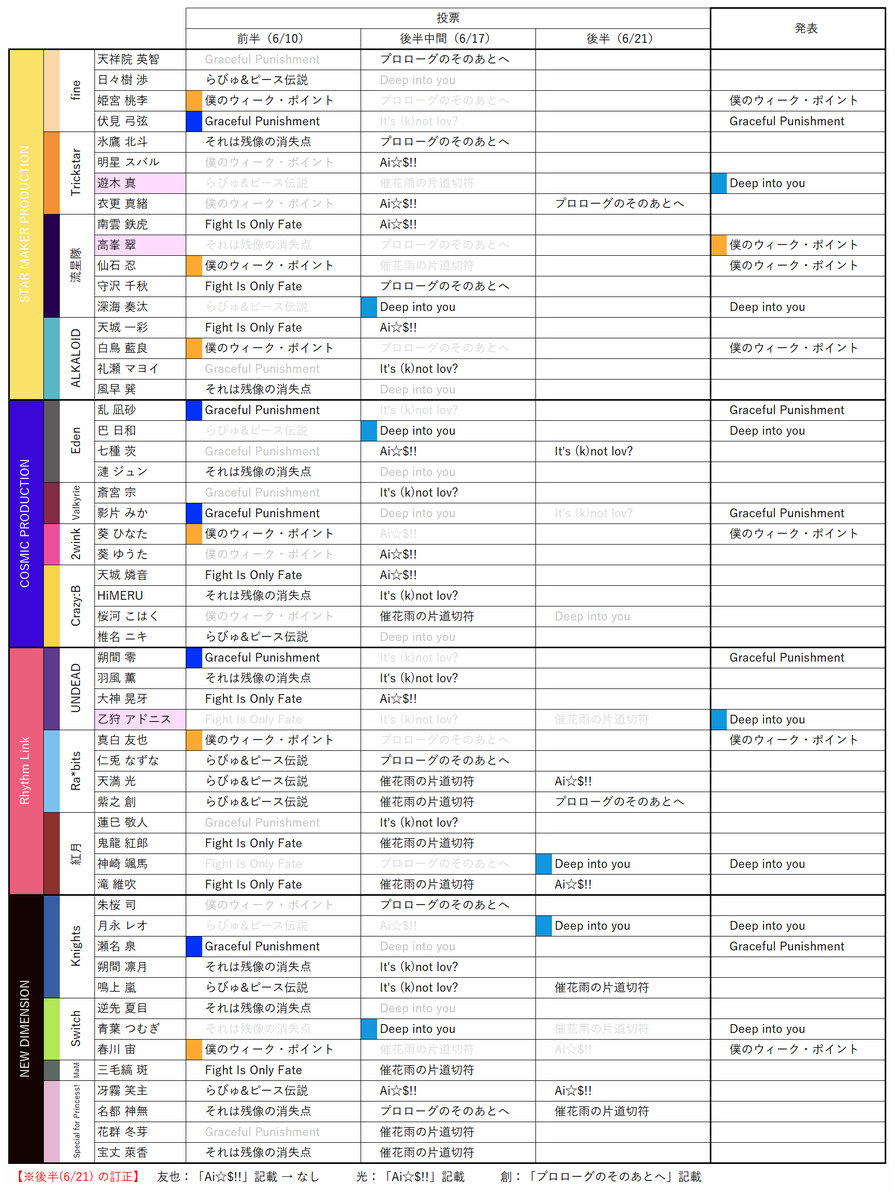
Task: Click footer correction 創：「プロローグのそのあとへ」記載
Action: pyautogui.click(x=601, y=1177)
